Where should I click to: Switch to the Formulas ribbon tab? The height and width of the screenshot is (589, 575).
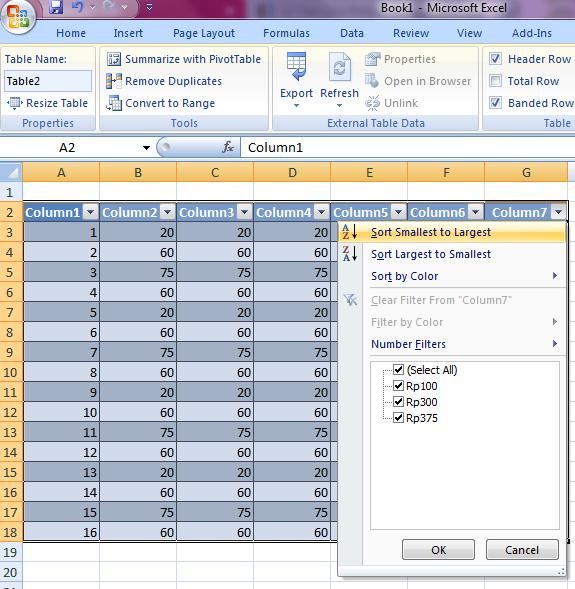(x=286, y=33)
